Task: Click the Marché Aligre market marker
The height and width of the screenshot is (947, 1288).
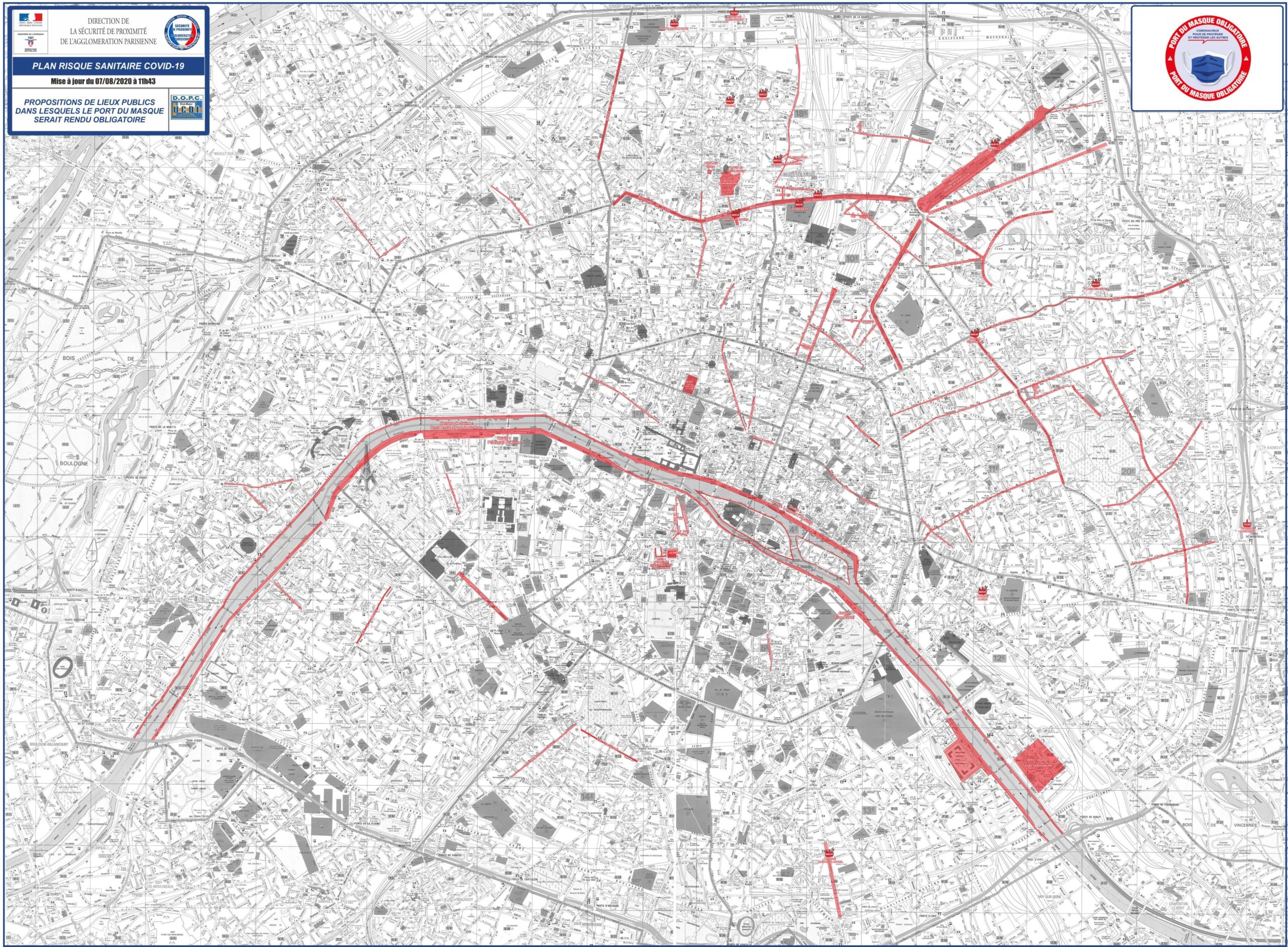Action: point(983,592)
